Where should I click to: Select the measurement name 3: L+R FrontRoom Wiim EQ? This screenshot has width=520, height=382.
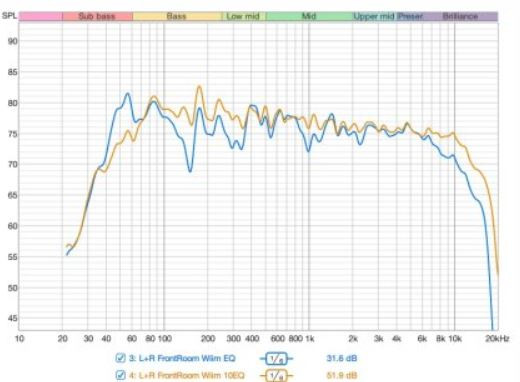tap(182, 358)
